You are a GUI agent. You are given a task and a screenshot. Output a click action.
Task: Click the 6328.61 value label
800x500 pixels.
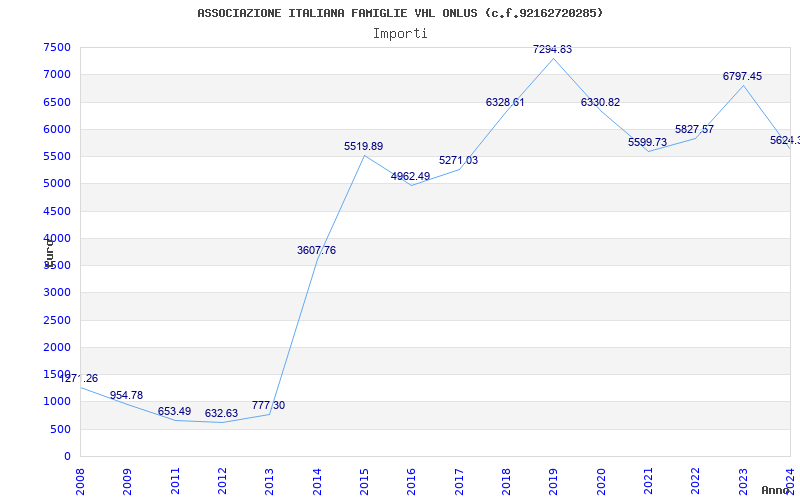(505, 103)
